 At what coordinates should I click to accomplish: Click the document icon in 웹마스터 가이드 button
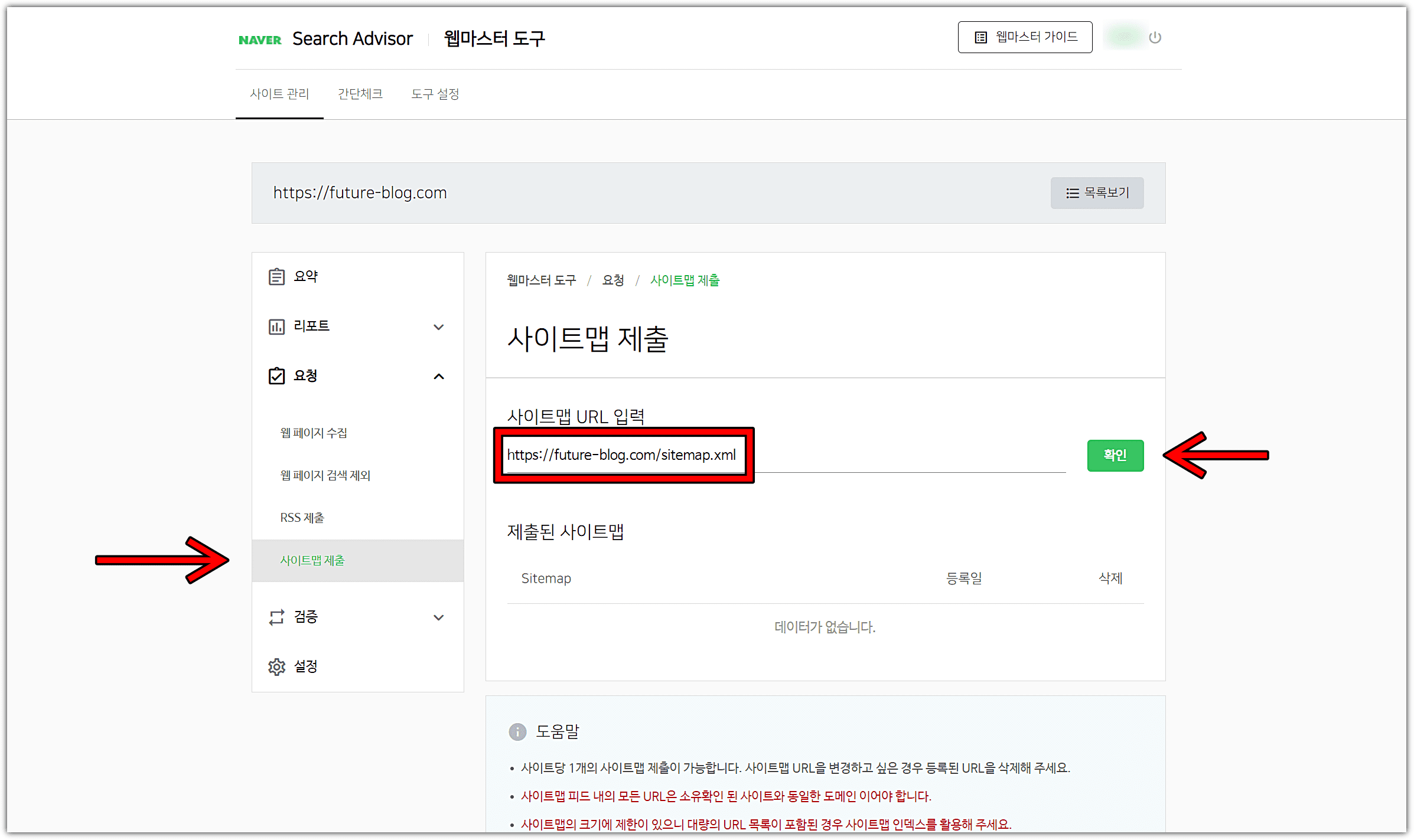coord(980,37)
